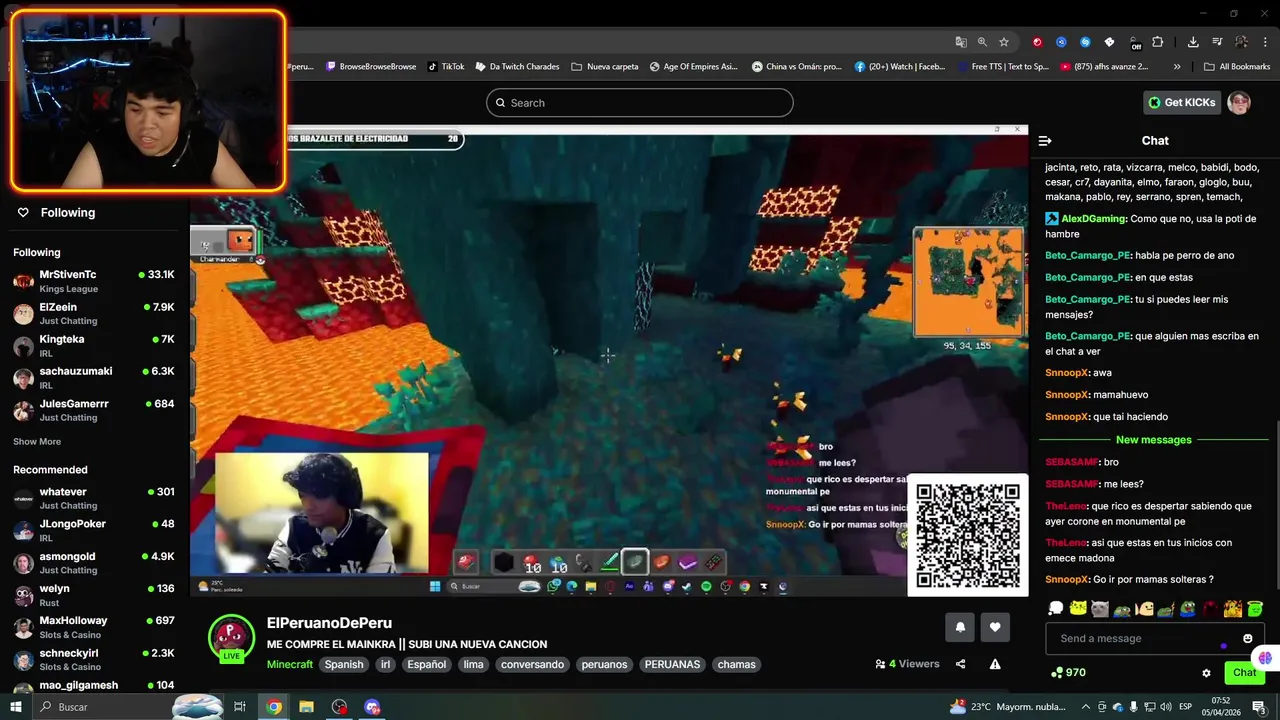Click ElPeruanoDePeru live avatar
This screenshot has width=1280, height=720.
pos(231,638)
